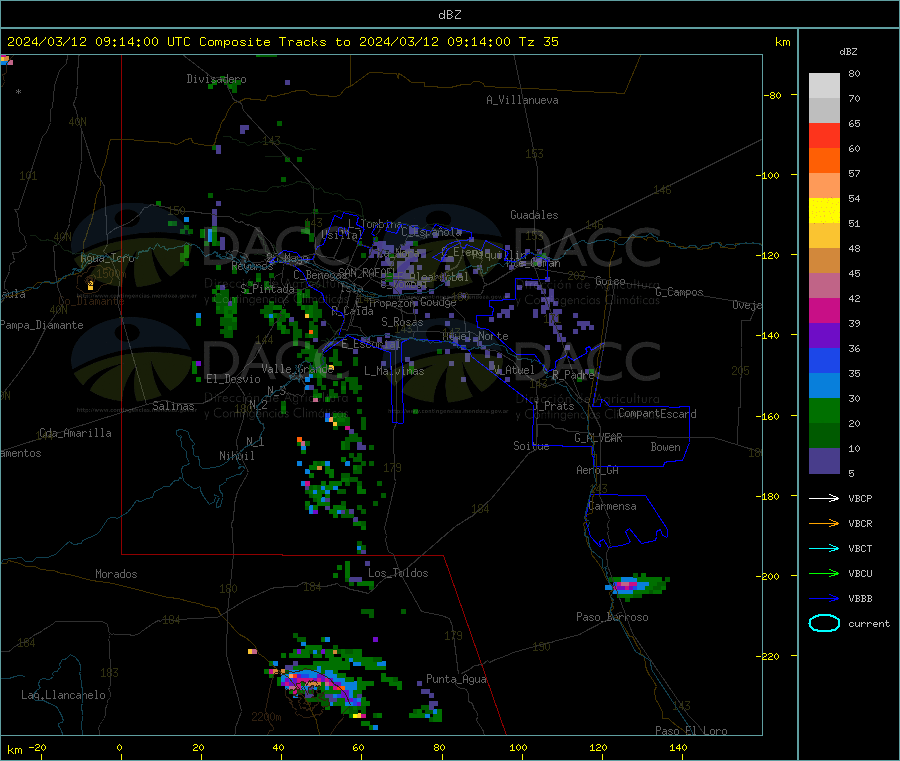Viewport: 900px width, 761px height.
Task: Click the orange VBCR arrow in legend
Action: (x=824, y=523)
